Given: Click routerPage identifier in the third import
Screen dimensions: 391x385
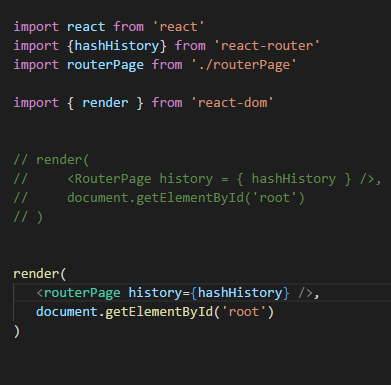Looking at the screenshot, I should click(105, 65).
